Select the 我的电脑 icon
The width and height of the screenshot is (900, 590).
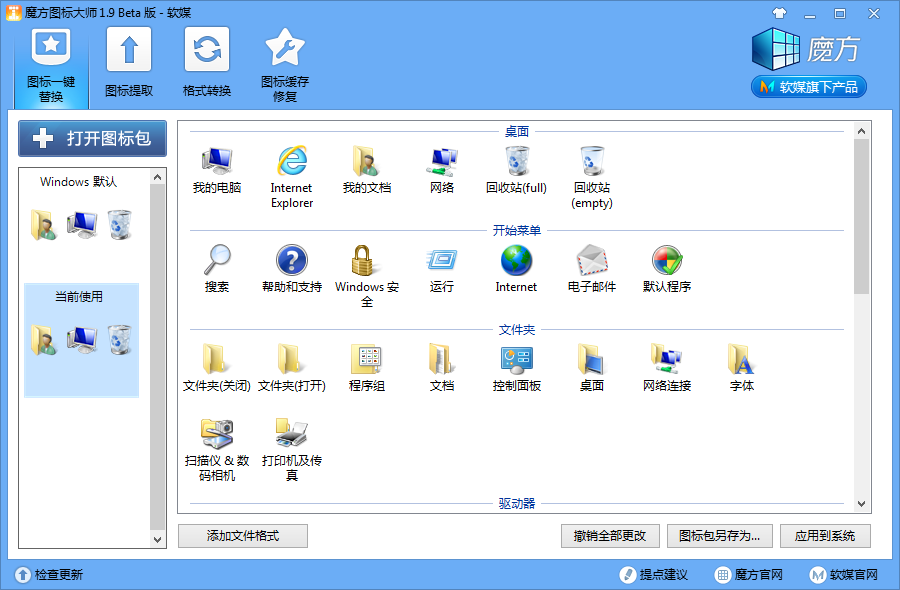point(217,170)
